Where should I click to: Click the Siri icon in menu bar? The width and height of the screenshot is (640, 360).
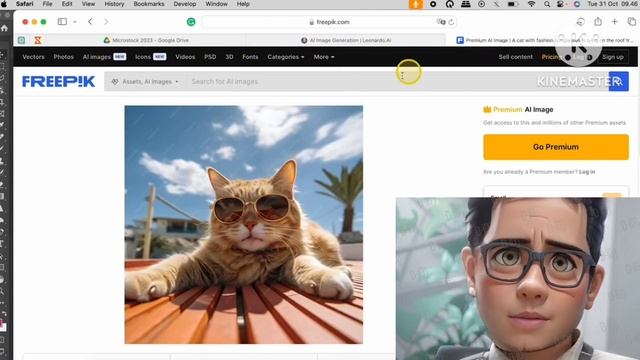pyautogui.click(x=577, y=4)
